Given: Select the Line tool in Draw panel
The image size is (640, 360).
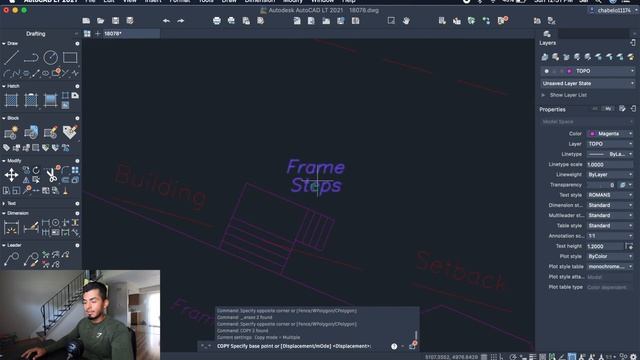Looking at the screenshot, I should (x=11, y=58).
